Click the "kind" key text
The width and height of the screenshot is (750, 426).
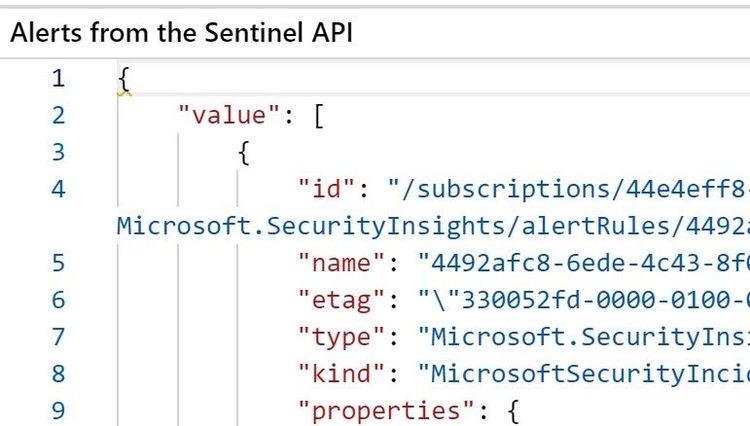[342, 373]
